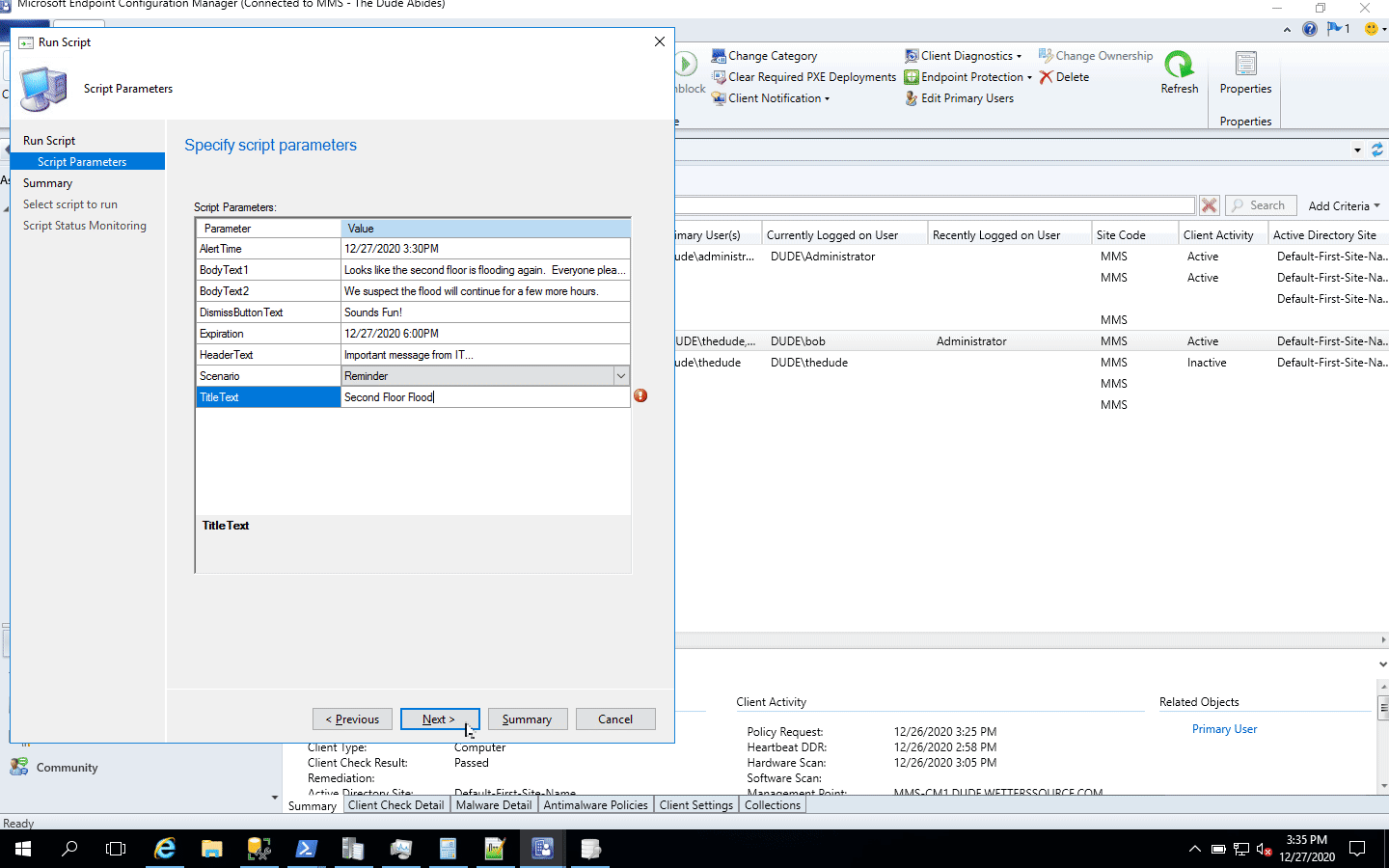Viewport: 1389px width, 868px height.
Task: Select Script Parameters step in wizard sidebar
Action: (88, 162)
